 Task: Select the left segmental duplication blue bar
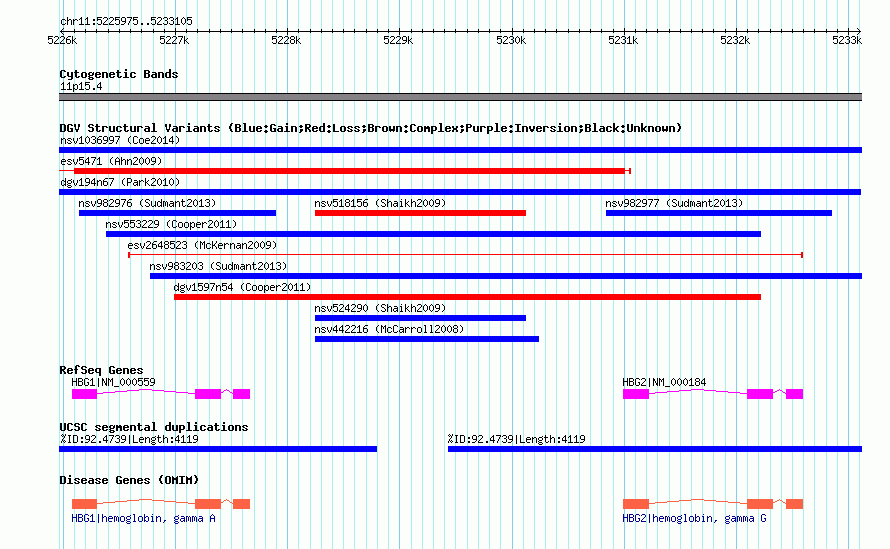click(218, 449)
